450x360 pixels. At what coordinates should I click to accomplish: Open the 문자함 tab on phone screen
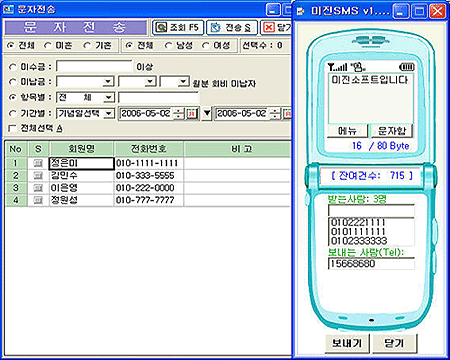[x=392, y=131]
